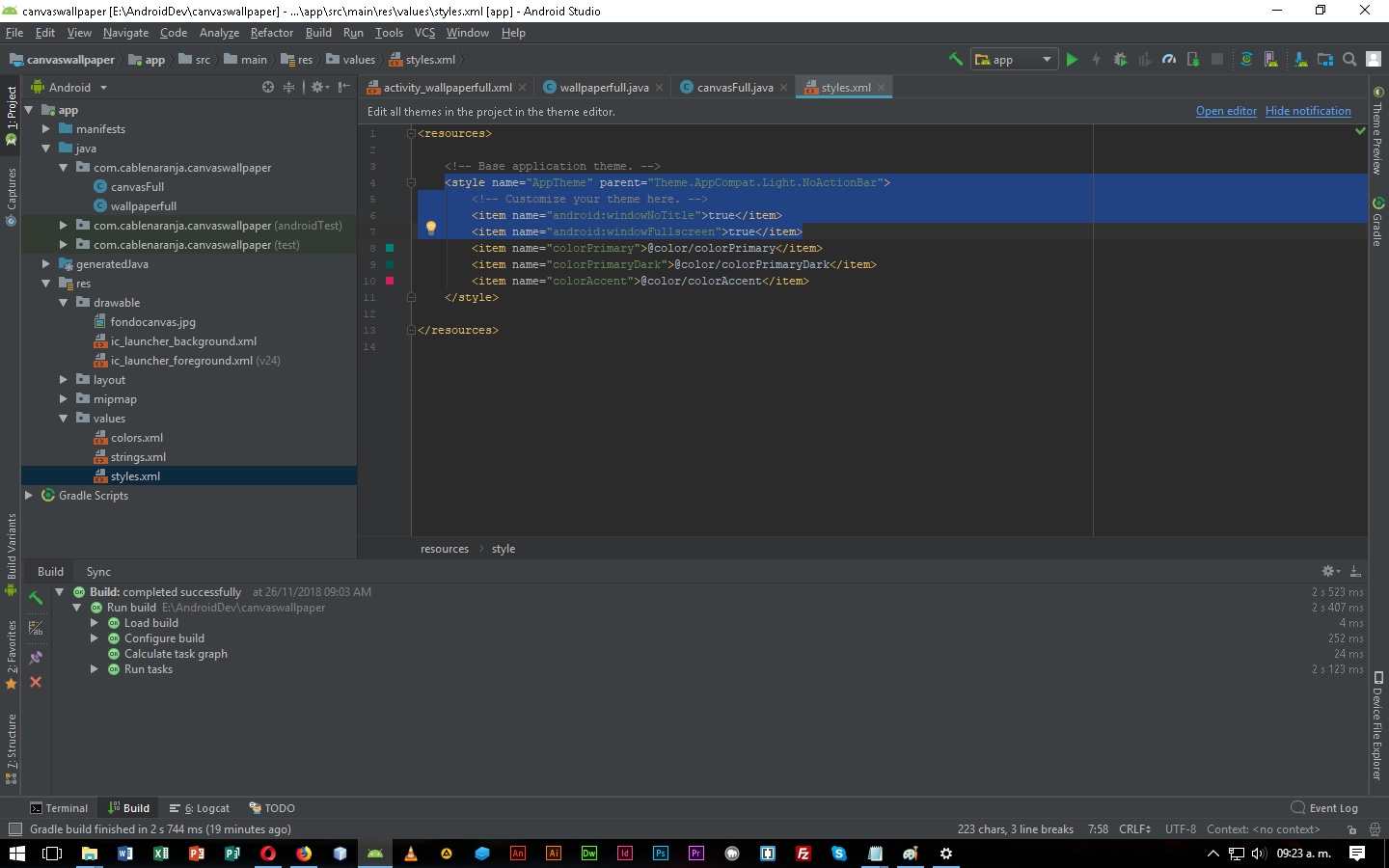Click the Hide notification link
The height and width of the screenshot is (868, 1389).
1308,111
